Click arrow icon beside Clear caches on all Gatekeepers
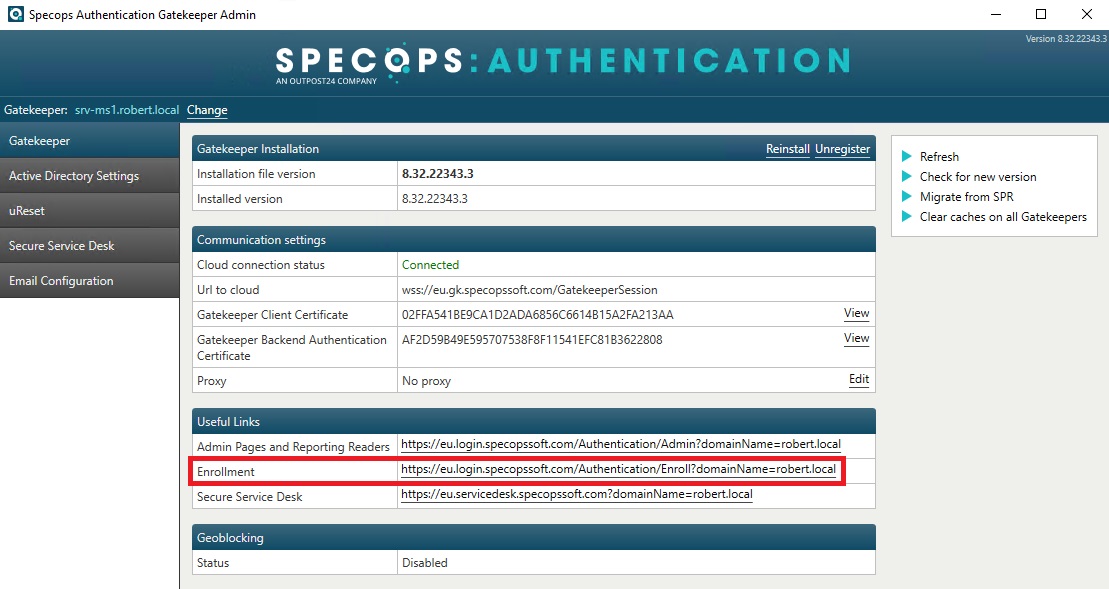This screenshot has height=589, width=1109. point(907,216)
